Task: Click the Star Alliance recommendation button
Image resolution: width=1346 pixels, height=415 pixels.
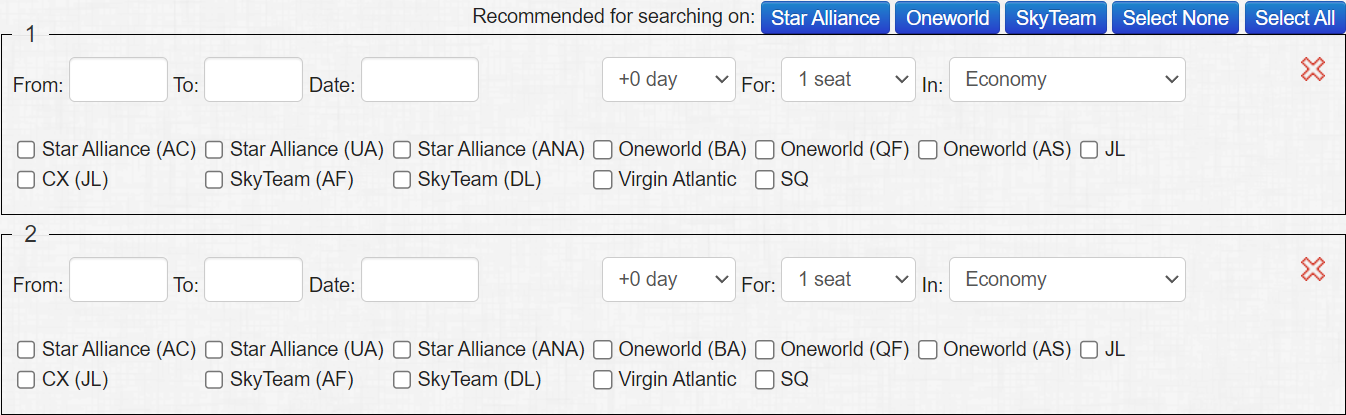Action: tap(825, 18)
